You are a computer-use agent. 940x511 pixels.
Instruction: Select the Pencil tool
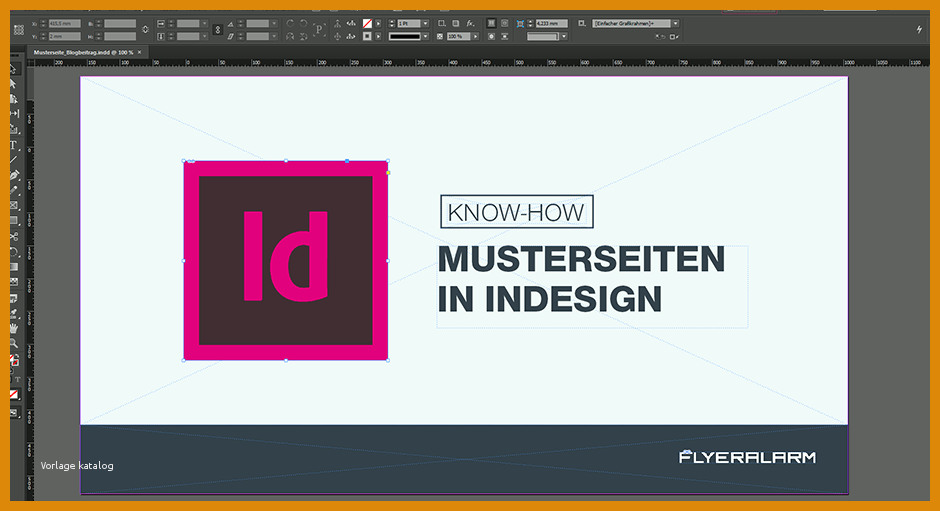pyautogui.click(x=14, y=190)
